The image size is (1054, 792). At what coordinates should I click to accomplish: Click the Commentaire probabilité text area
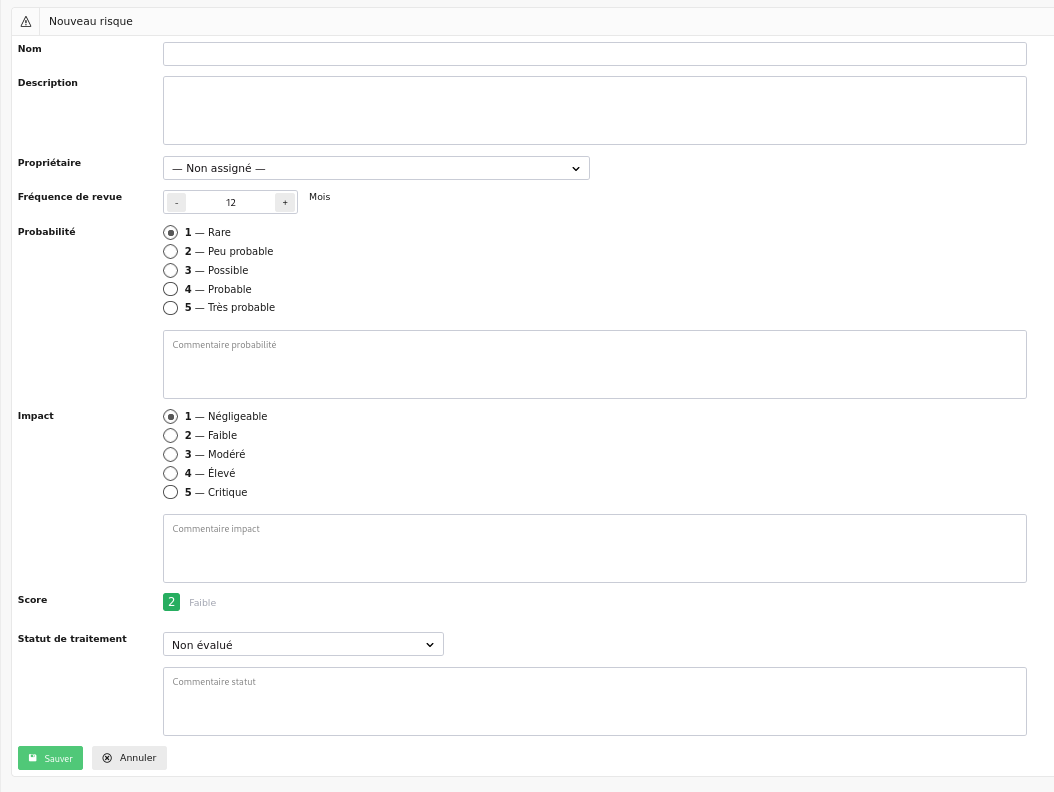pos(594,365)
